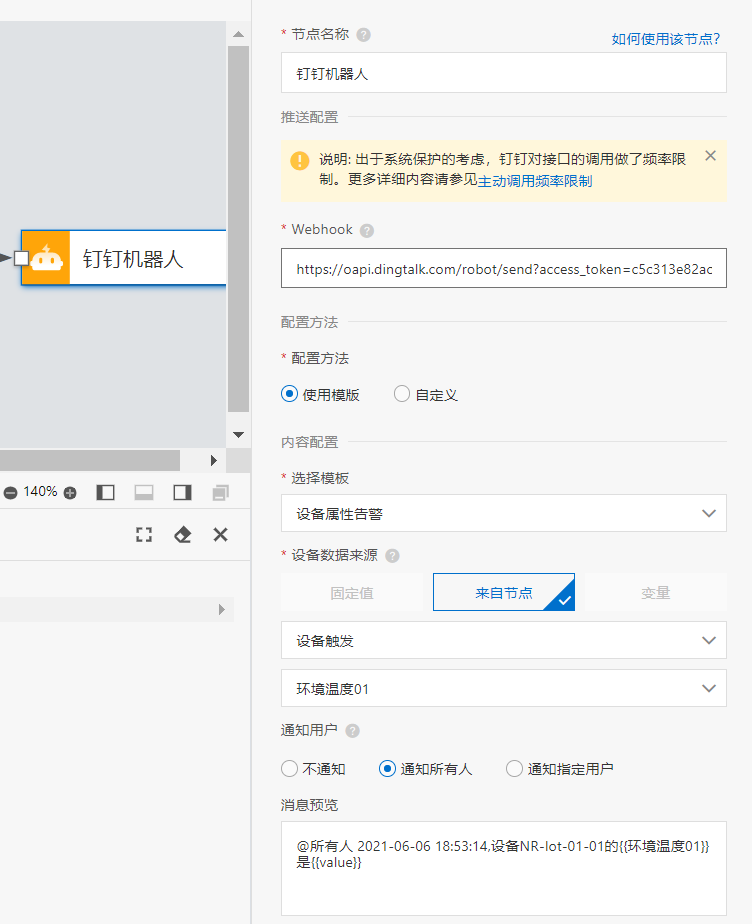
Task: Click the 节点名称 input field
Action: point(504,73)
